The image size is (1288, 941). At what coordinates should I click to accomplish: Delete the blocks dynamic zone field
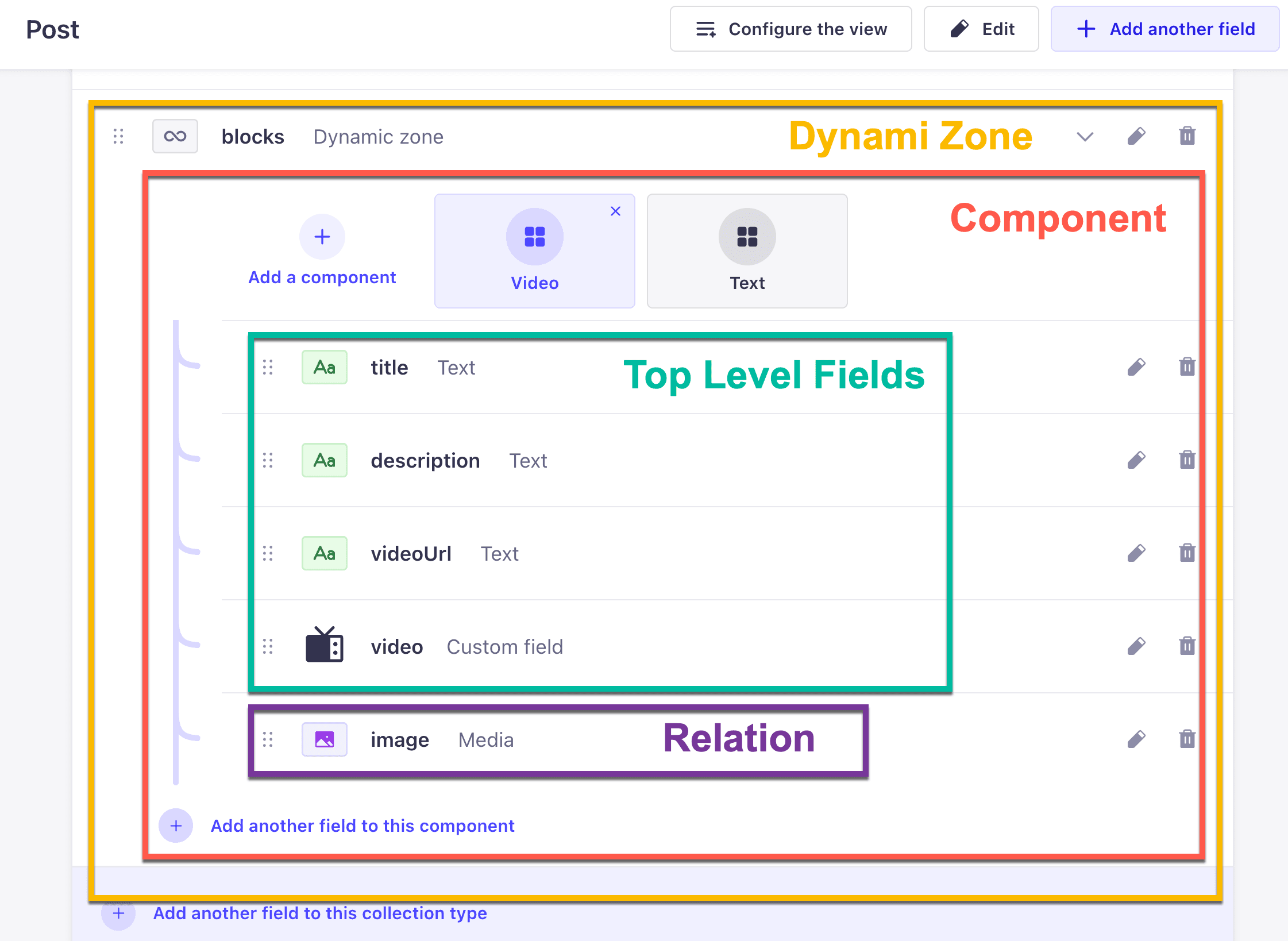click(1187, 136)
